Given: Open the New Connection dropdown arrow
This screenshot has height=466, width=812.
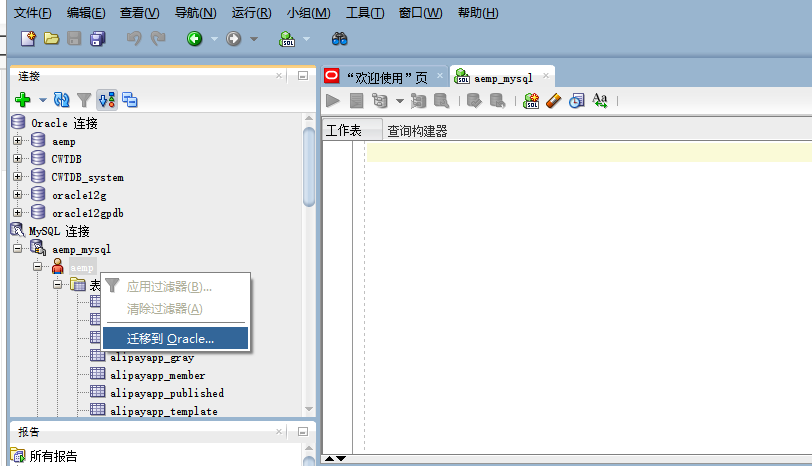Looking at the screenshot, I should [x=42, y=100].
